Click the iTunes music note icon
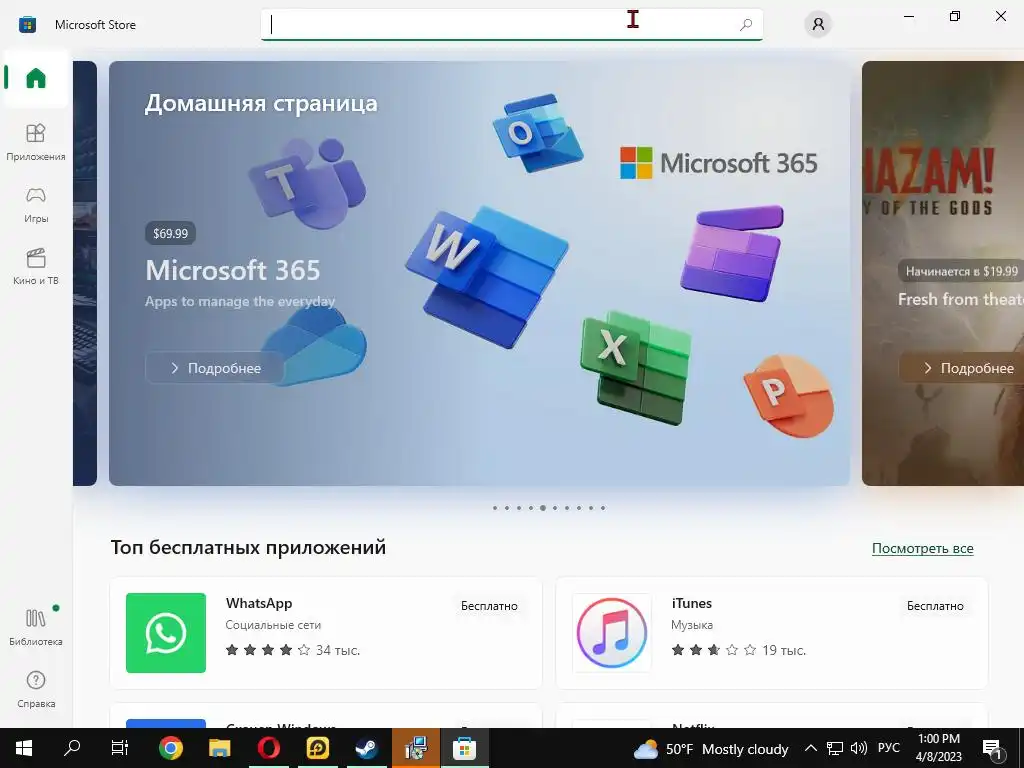 (612, 633)
